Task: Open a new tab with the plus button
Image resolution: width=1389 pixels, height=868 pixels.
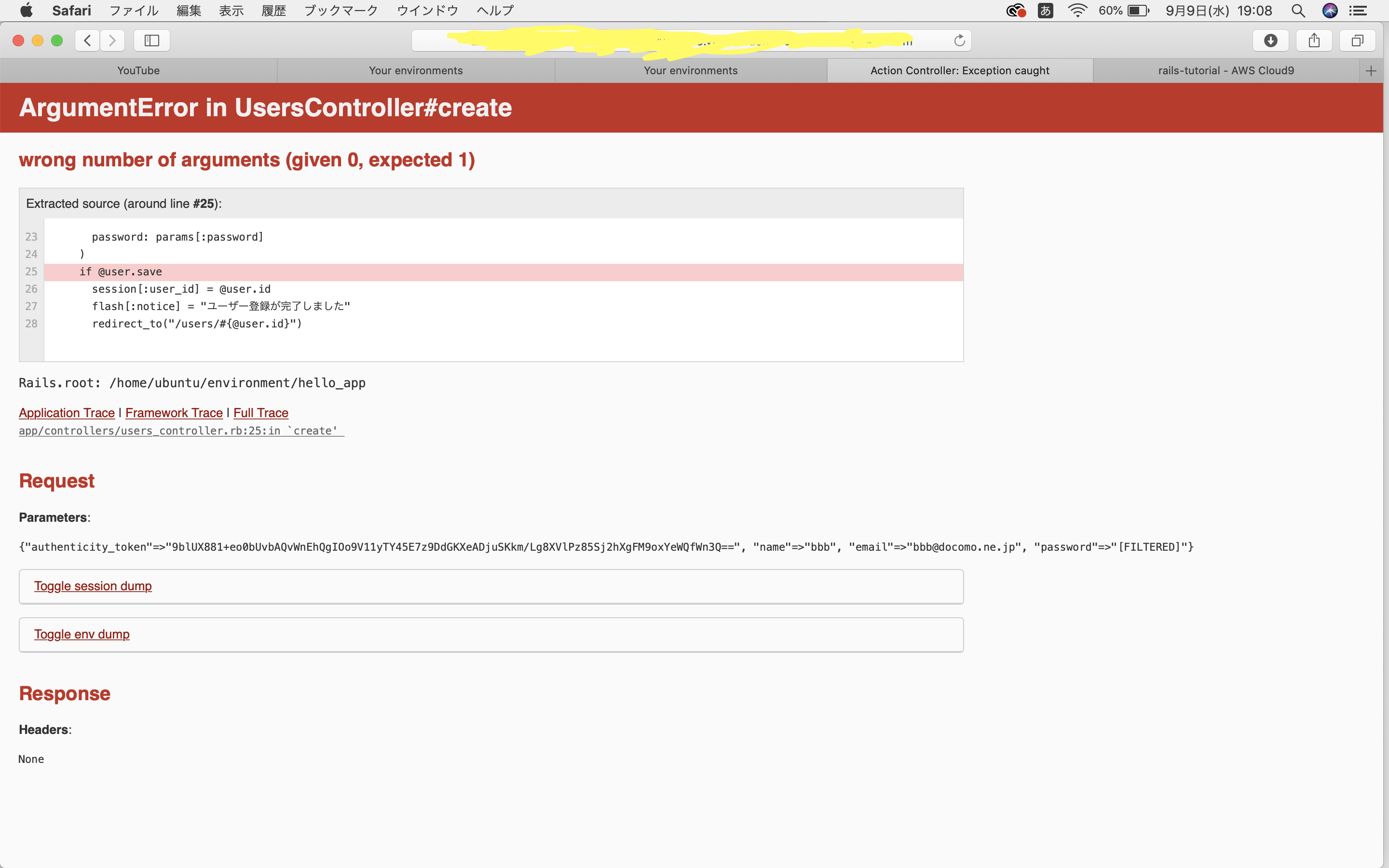Action: click(1371, 70)
